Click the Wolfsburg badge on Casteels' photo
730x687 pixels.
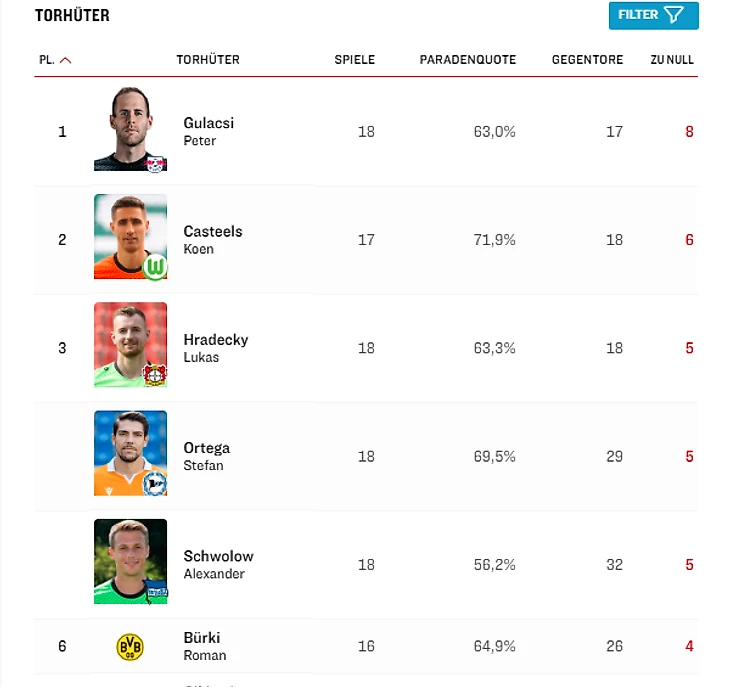pyautogui.click(x=155, y=268)
